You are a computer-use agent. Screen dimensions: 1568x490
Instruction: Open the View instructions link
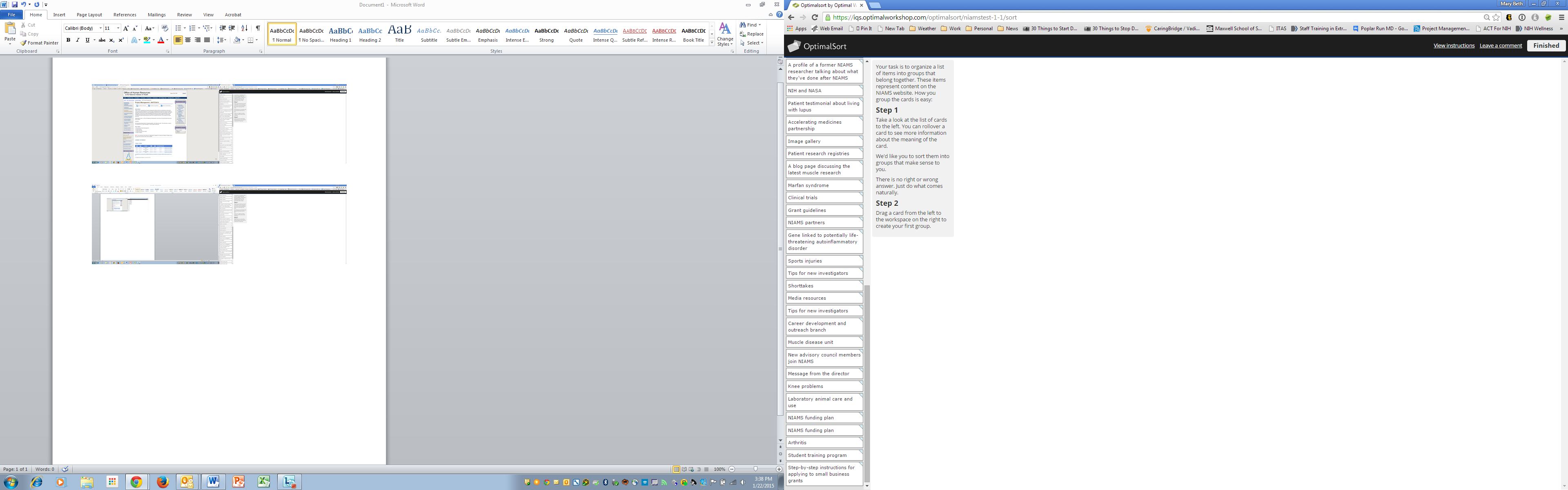coord(1454,46)
